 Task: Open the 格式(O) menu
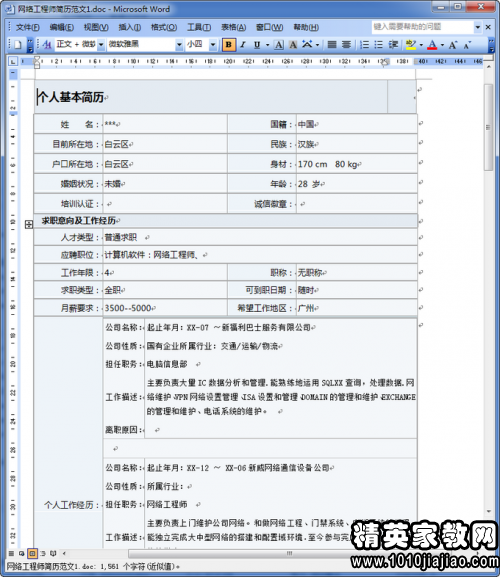(x=164, y=27)
